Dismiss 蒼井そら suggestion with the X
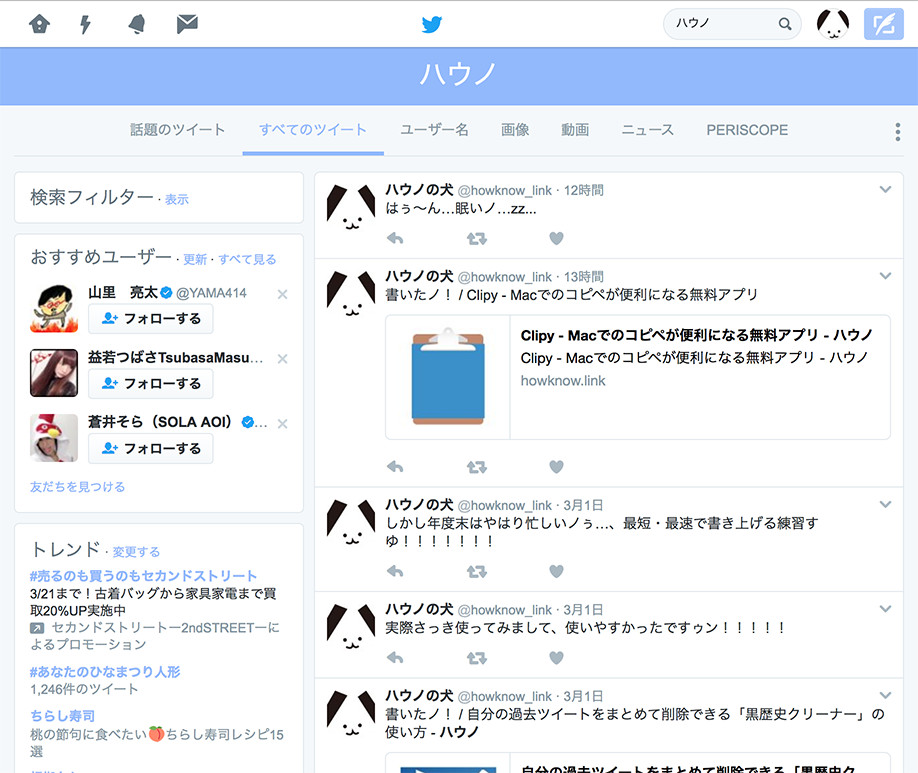Image resolution: width=918 pixels, height=773 pixels. tap(282, 423)
